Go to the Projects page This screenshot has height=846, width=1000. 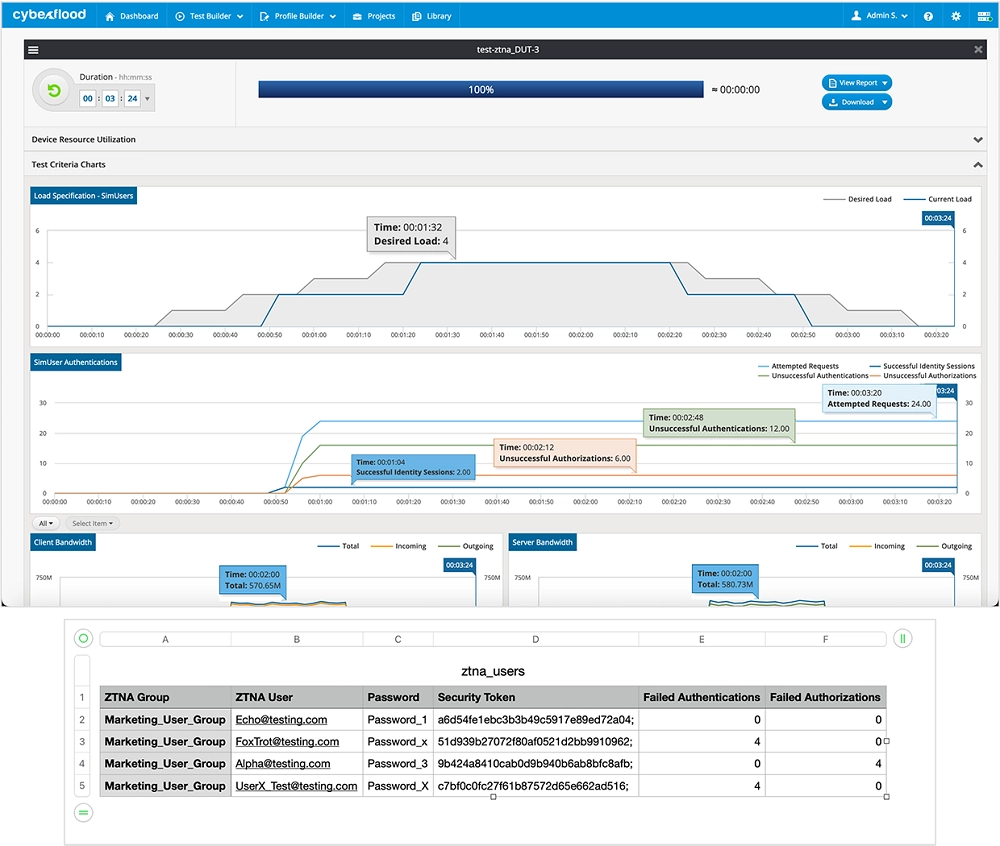(x=375, y=16)
